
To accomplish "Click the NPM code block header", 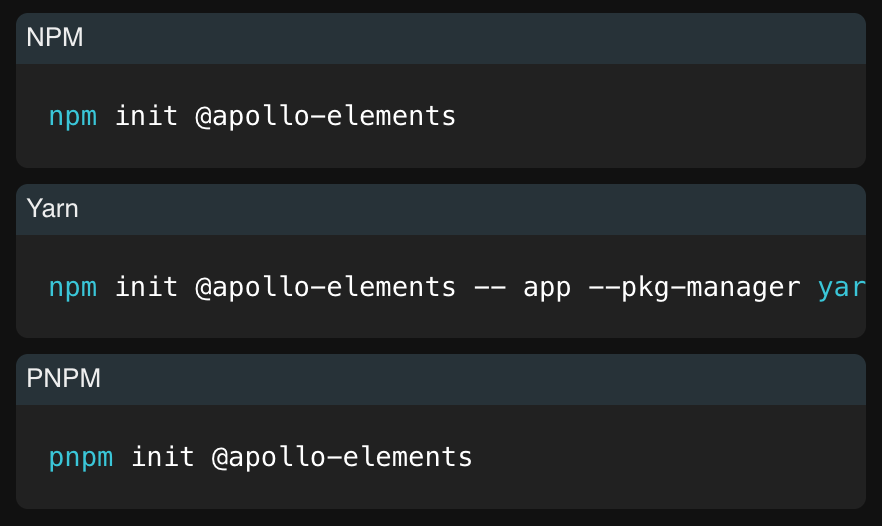I will [x=55, y=38].
